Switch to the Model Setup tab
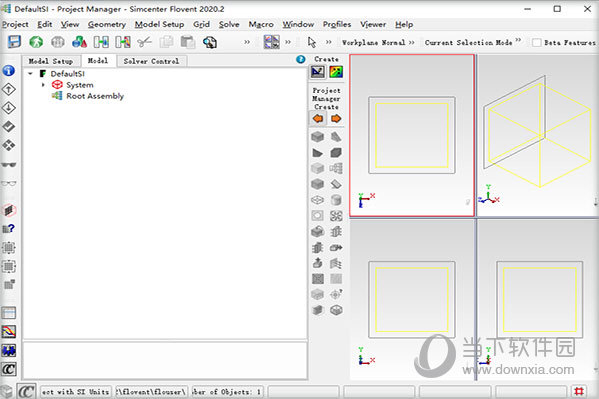The width and height of the screenshot is (599, 399). (x=51, y=61)
